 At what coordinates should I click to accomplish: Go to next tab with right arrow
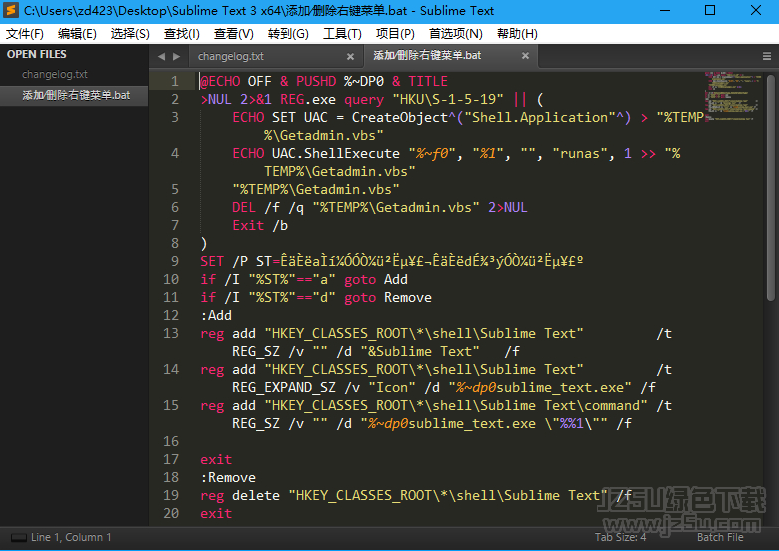pyautogui.click(x=176, y=57)
